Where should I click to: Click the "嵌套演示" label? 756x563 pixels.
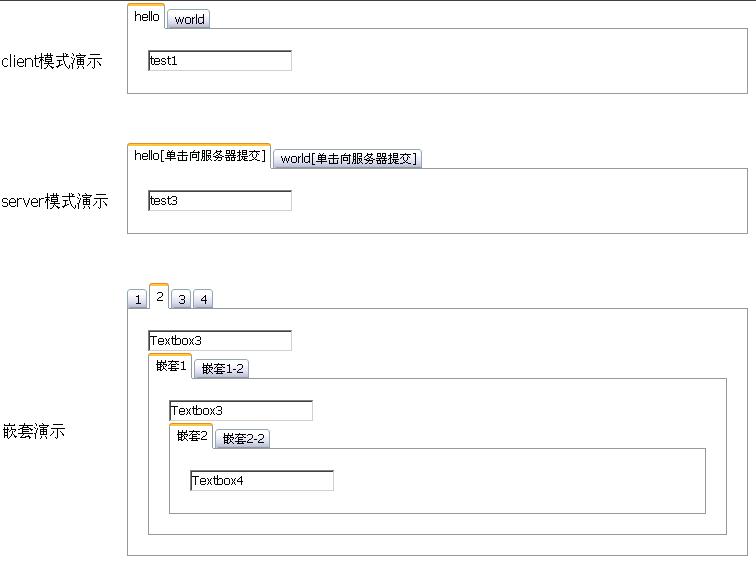33,431
